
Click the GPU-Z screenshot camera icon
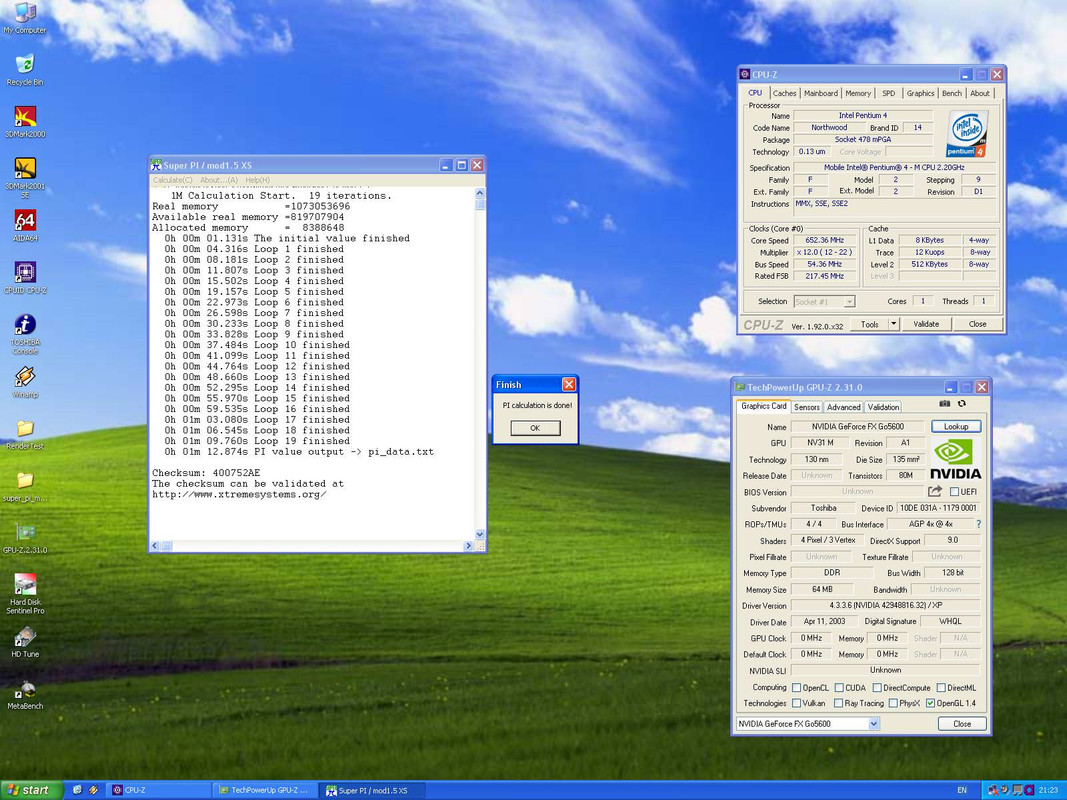pos(945,404)
